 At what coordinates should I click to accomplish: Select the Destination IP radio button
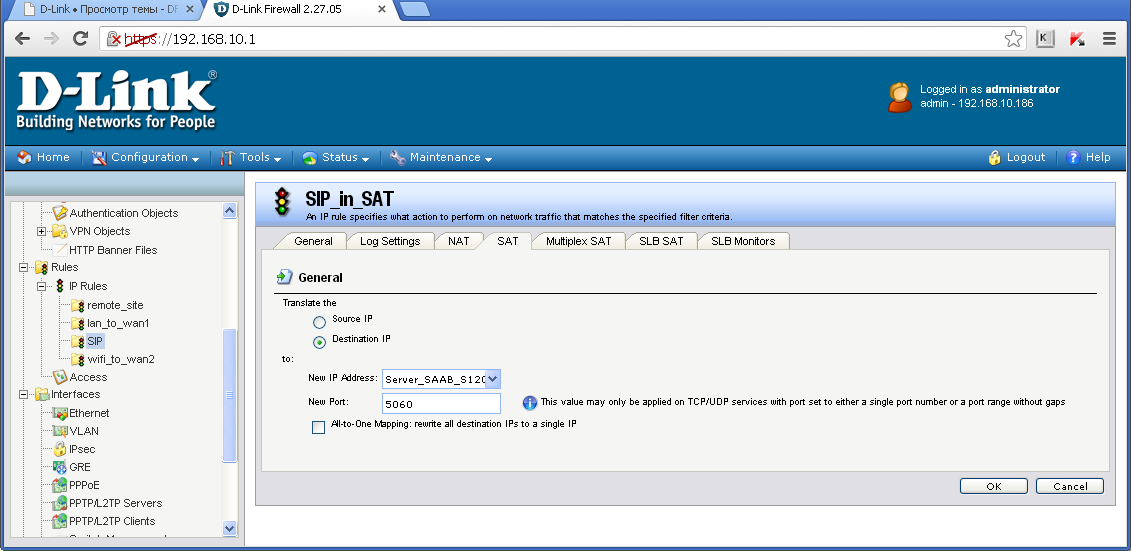point(320,342)
